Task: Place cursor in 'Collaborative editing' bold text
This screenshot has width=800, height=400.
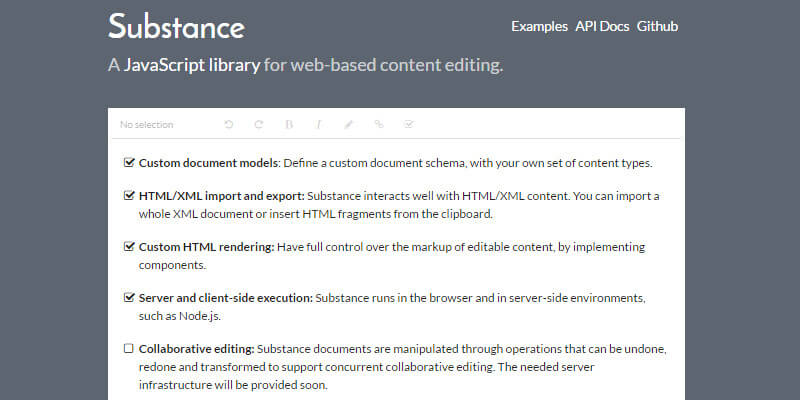Action: tap(196, 349)
